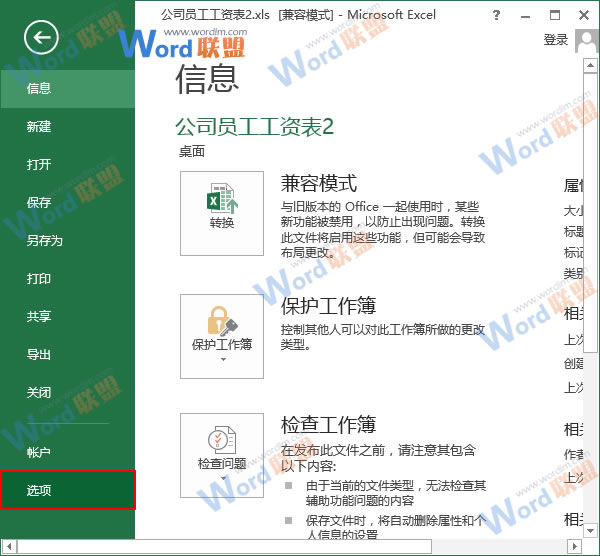The height and width of the screenshot is (556, 600).
Task: Choose 另存为 from the sidebar
Action: point(45,241)
